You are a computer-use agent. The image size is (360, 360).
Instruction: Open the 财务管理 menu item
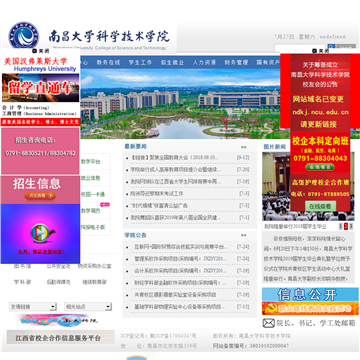click(236, 62)
